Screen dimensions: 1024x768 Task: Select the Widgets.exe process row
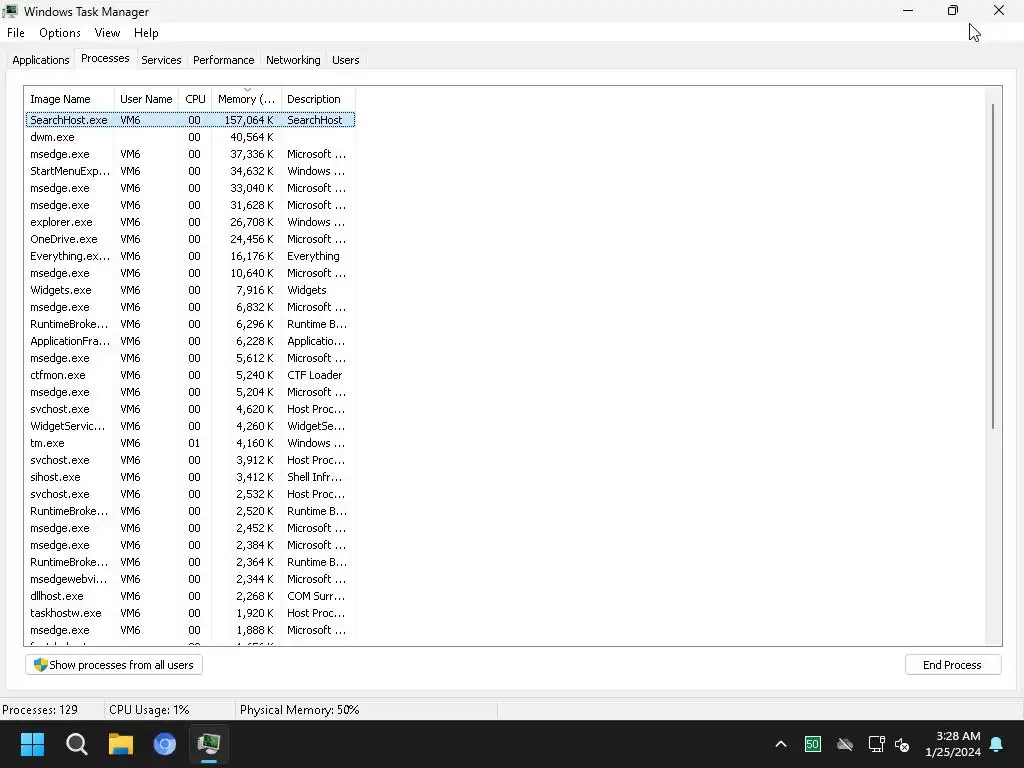[x=190, y=290]
